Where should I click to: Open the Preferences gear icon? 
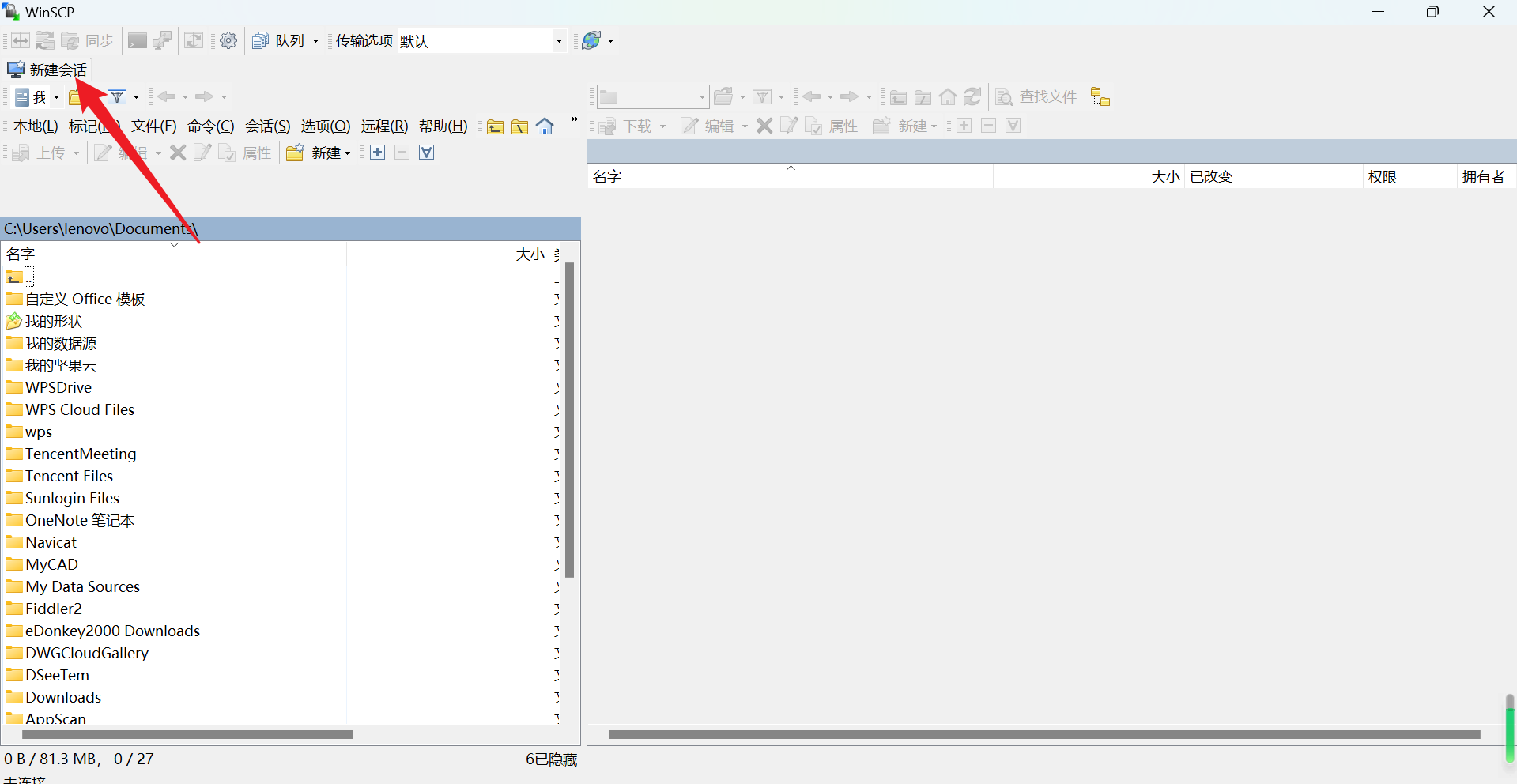coord(228,40)
